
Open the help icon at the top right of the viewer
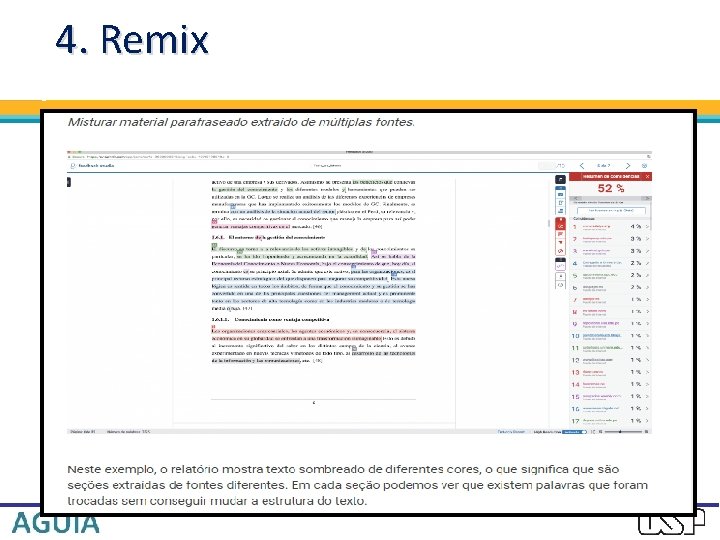644,166
